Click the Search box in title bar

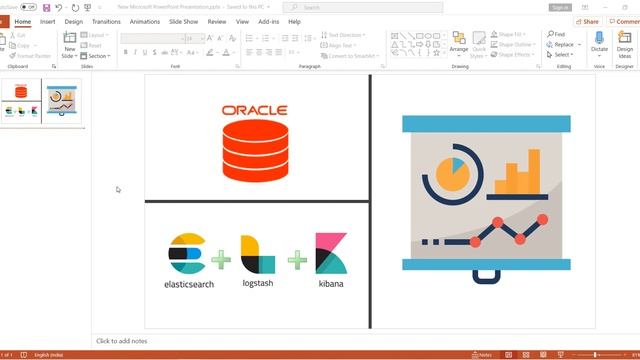363,7
